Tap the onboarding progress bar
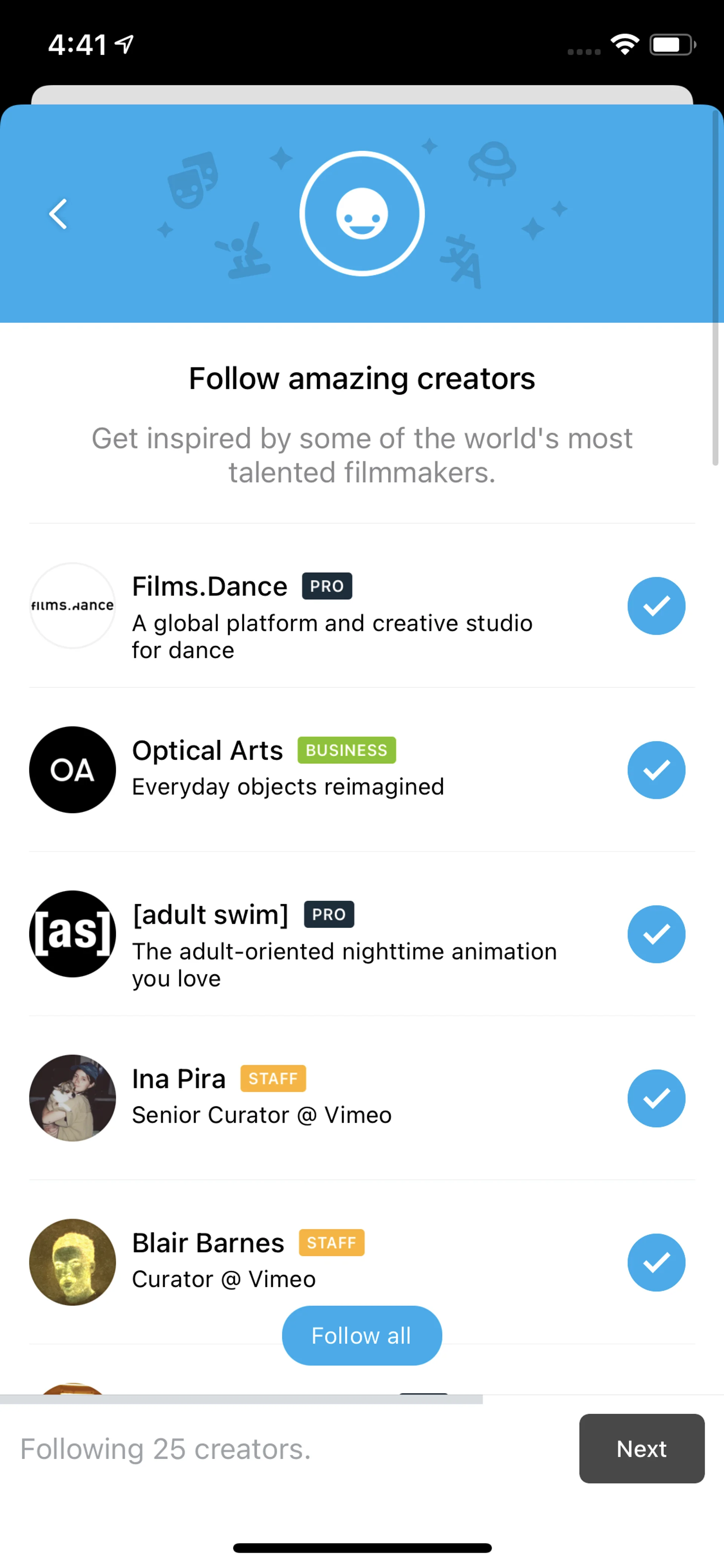The width and height of the screenshot is (724, 1568). tap(241, 1399)
